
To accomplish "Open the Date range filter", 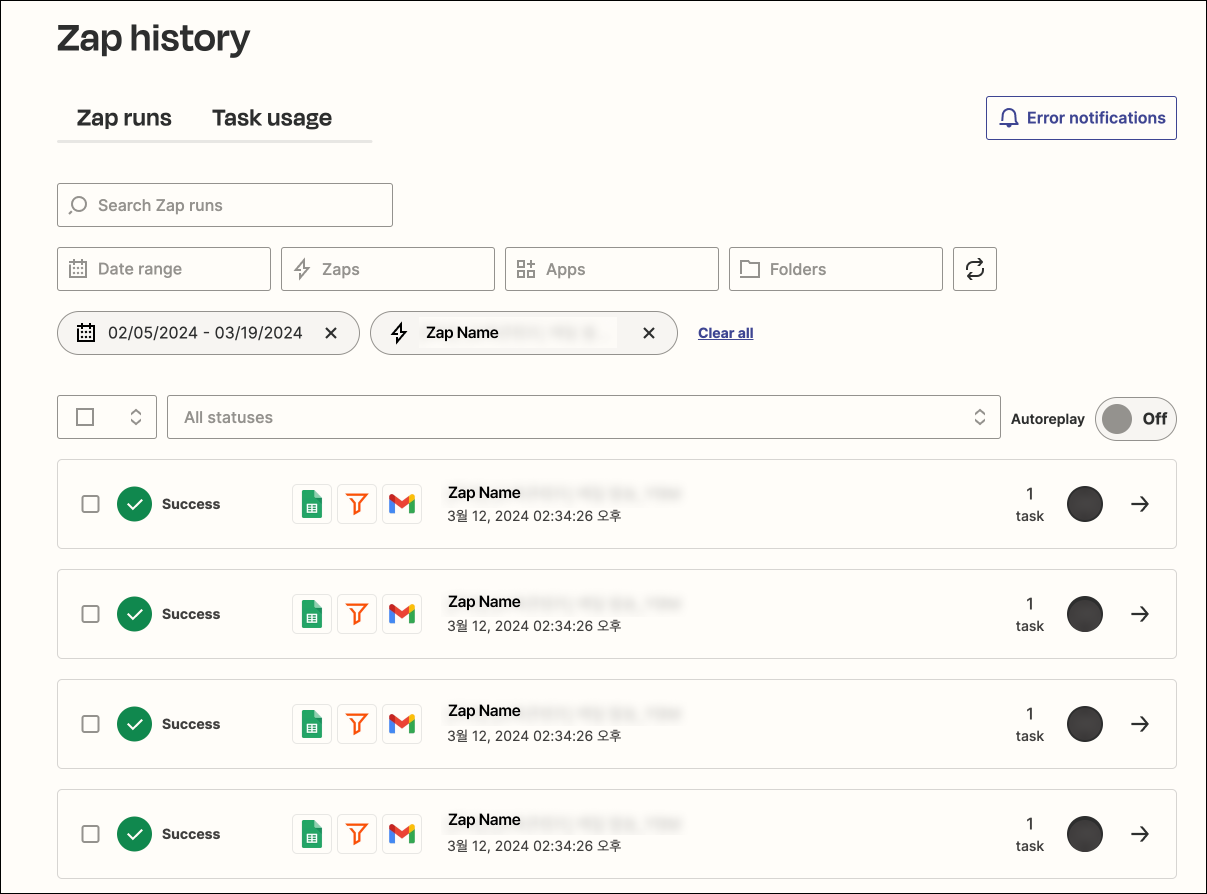I will (164, 269).
